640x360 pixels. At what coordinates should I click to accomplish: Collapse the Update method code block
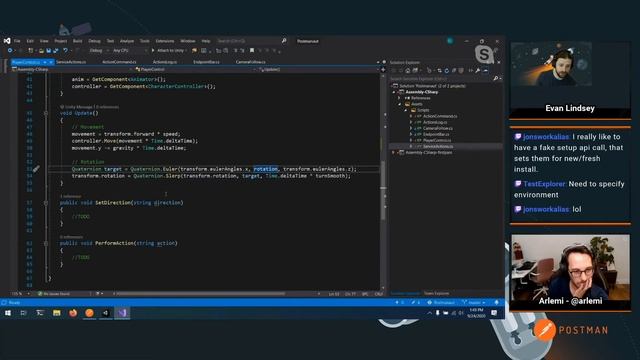click(46, 113)
